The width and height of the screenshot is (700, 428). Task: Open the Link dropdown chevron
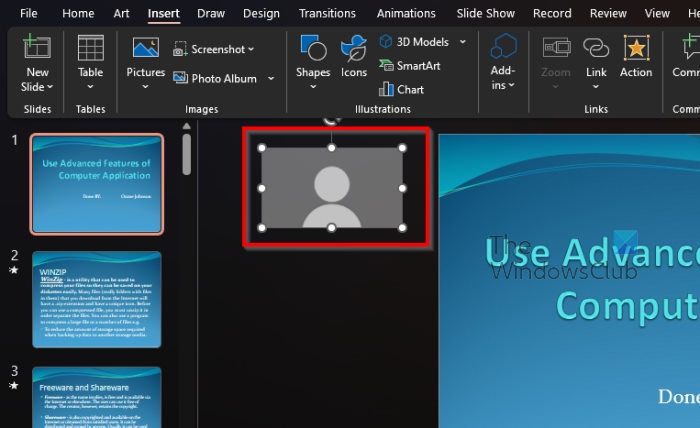(x=596, y=87)
